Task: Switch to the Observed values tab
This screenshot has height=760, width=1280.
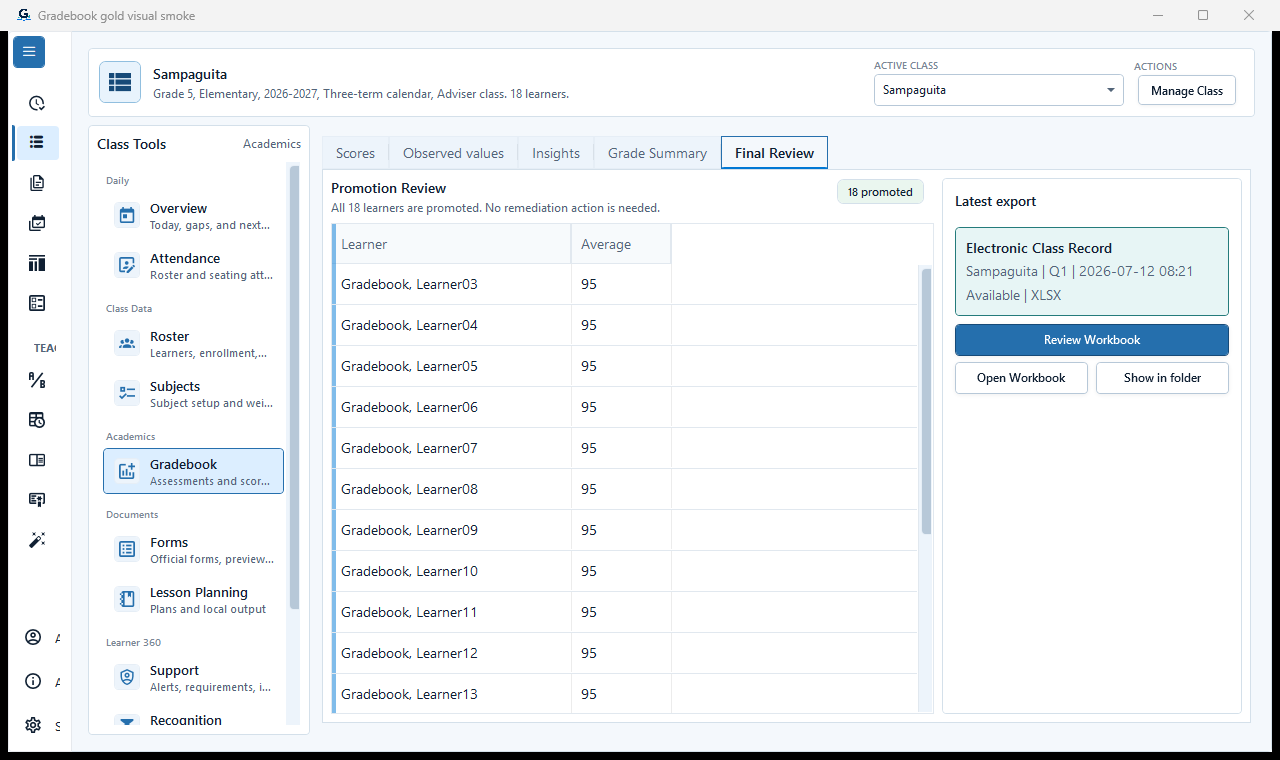Action: coord(453,153)
